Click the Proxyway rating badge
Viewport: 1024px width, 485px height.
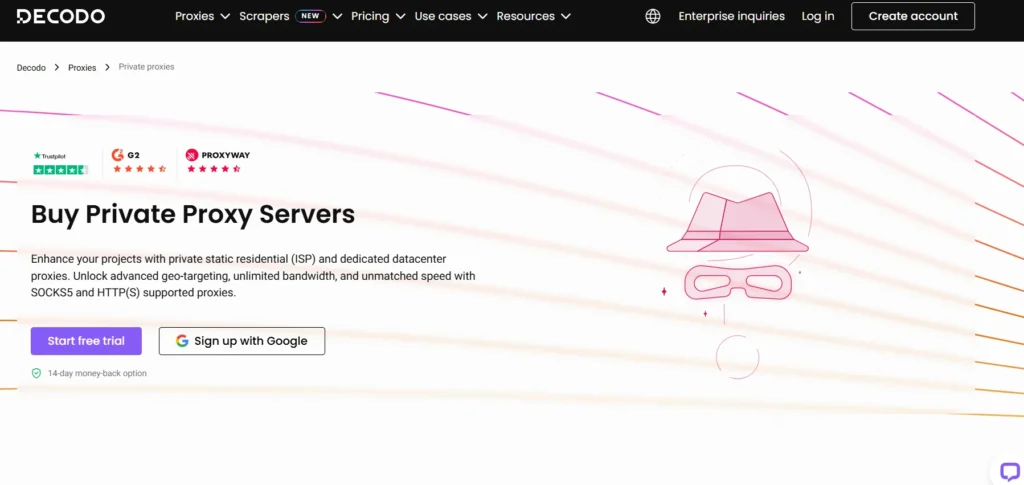pos(217,161)
